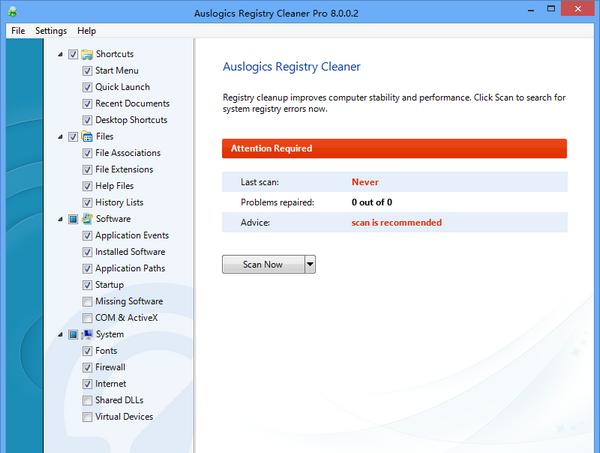The image size is (600, 453).
Task: Uncheck the Quick Launch checkbox
Action: tap(87, 87)
